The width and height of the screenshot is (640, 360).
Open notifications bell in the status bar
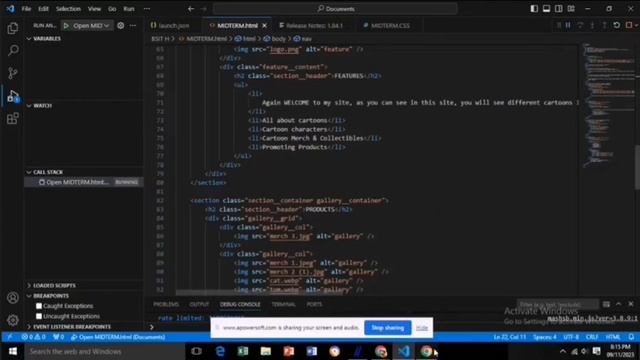coord(631,337)
